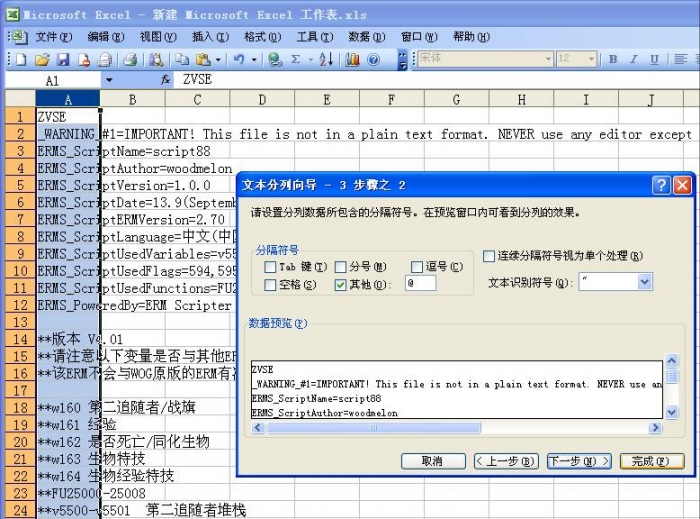Click the preview vertical scrollbar thumb
Screen dimensions: 700x519
[x=671, y=376]
